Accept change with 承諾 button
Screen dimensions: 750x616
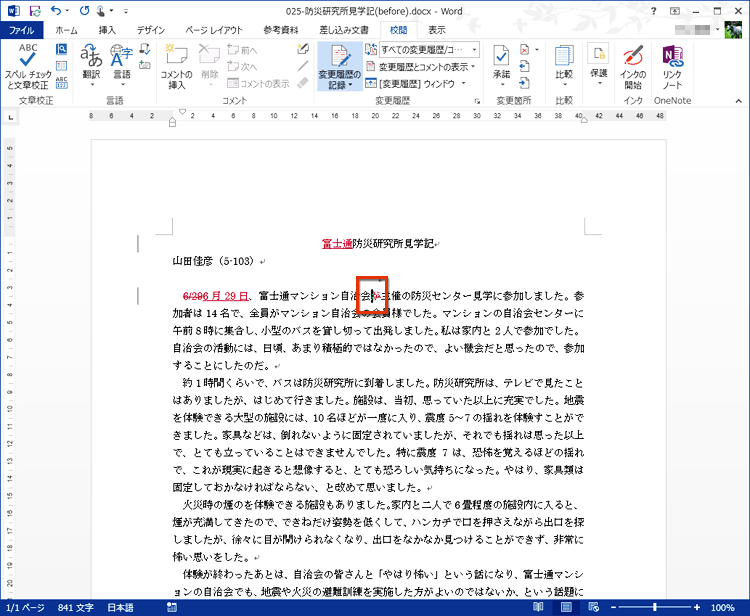pyautogui.click(x=501, y=66)
